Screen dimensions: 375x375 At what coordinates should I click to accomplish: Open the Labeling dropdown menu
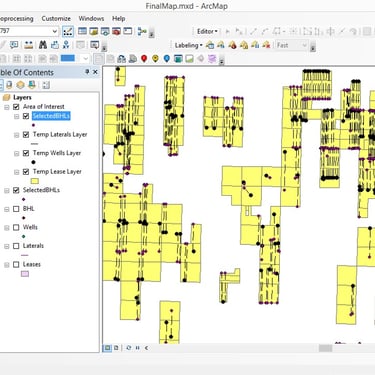188,45
